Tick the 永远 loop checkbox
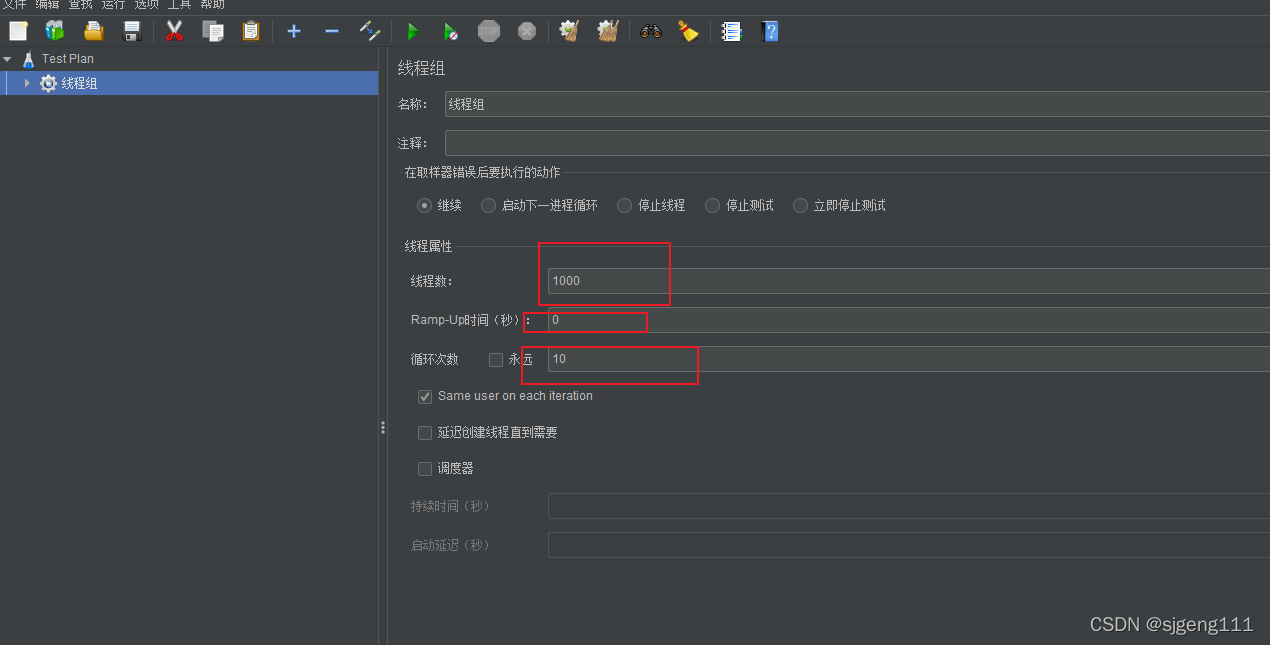The image size is (1270, 645). click(496, 360)
